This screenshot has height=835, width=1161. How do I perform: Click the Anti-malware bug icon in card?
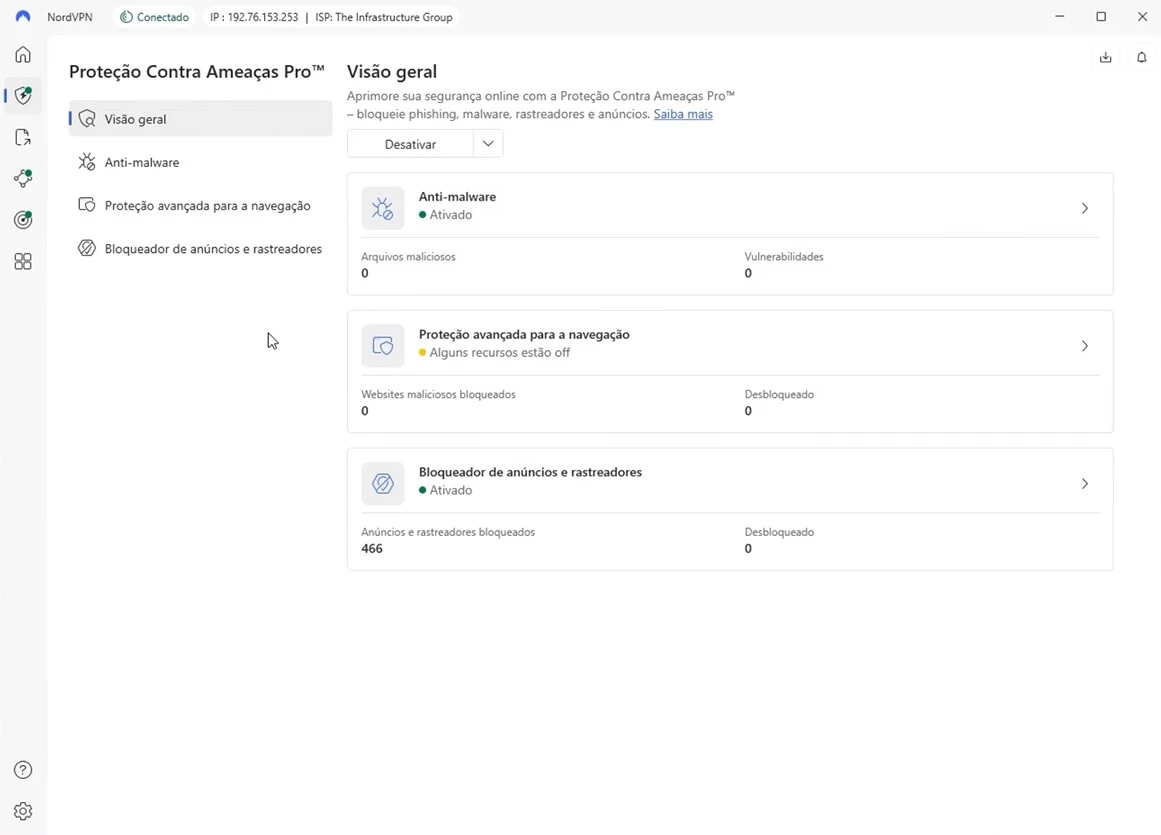click(383, 208)
